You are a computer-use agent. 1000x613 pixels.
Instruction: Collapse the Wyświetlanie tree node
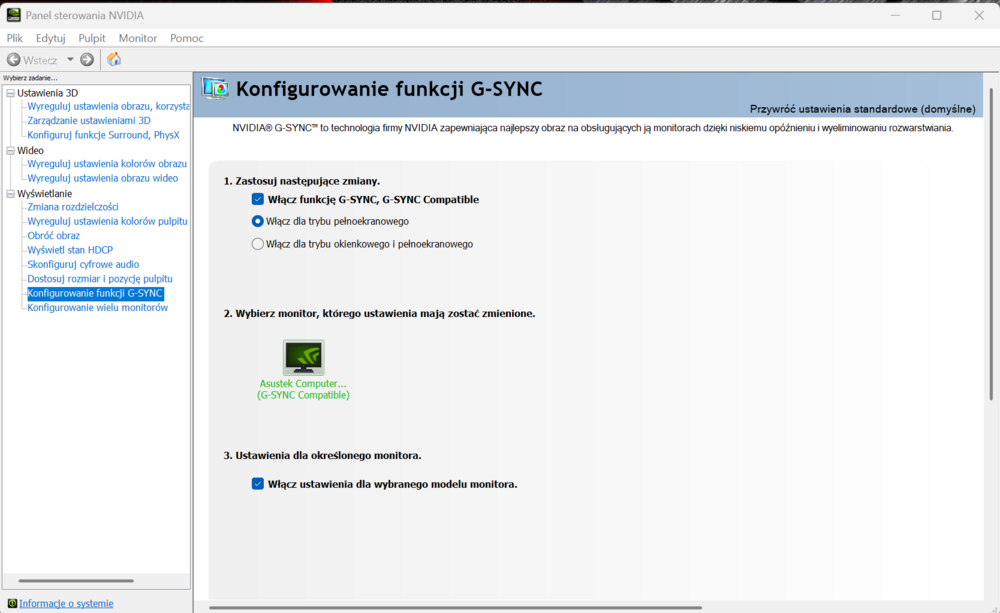[10, 193]
